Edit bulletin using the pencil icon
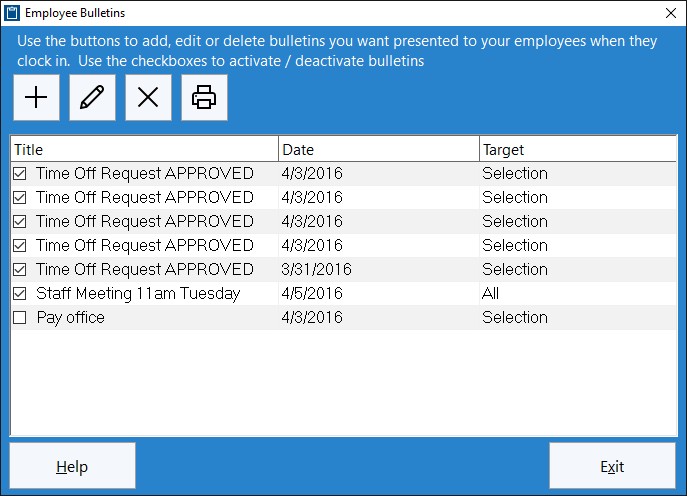This screenshot has height=496, width=687. 92,97
